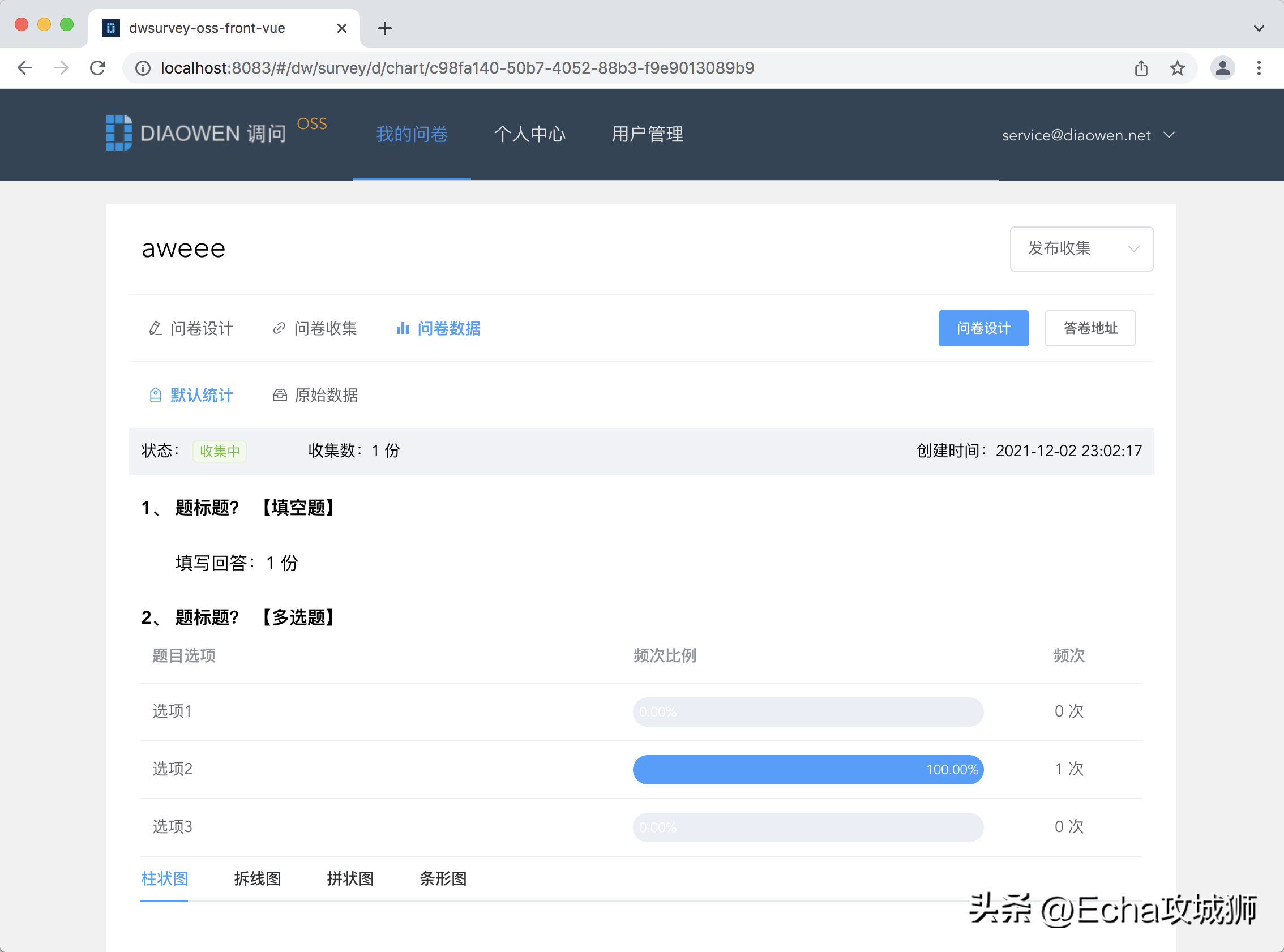This screenshot has height=952, width=1284.
Task: Open a new browser tab
Action: click(x=385, y=28)
